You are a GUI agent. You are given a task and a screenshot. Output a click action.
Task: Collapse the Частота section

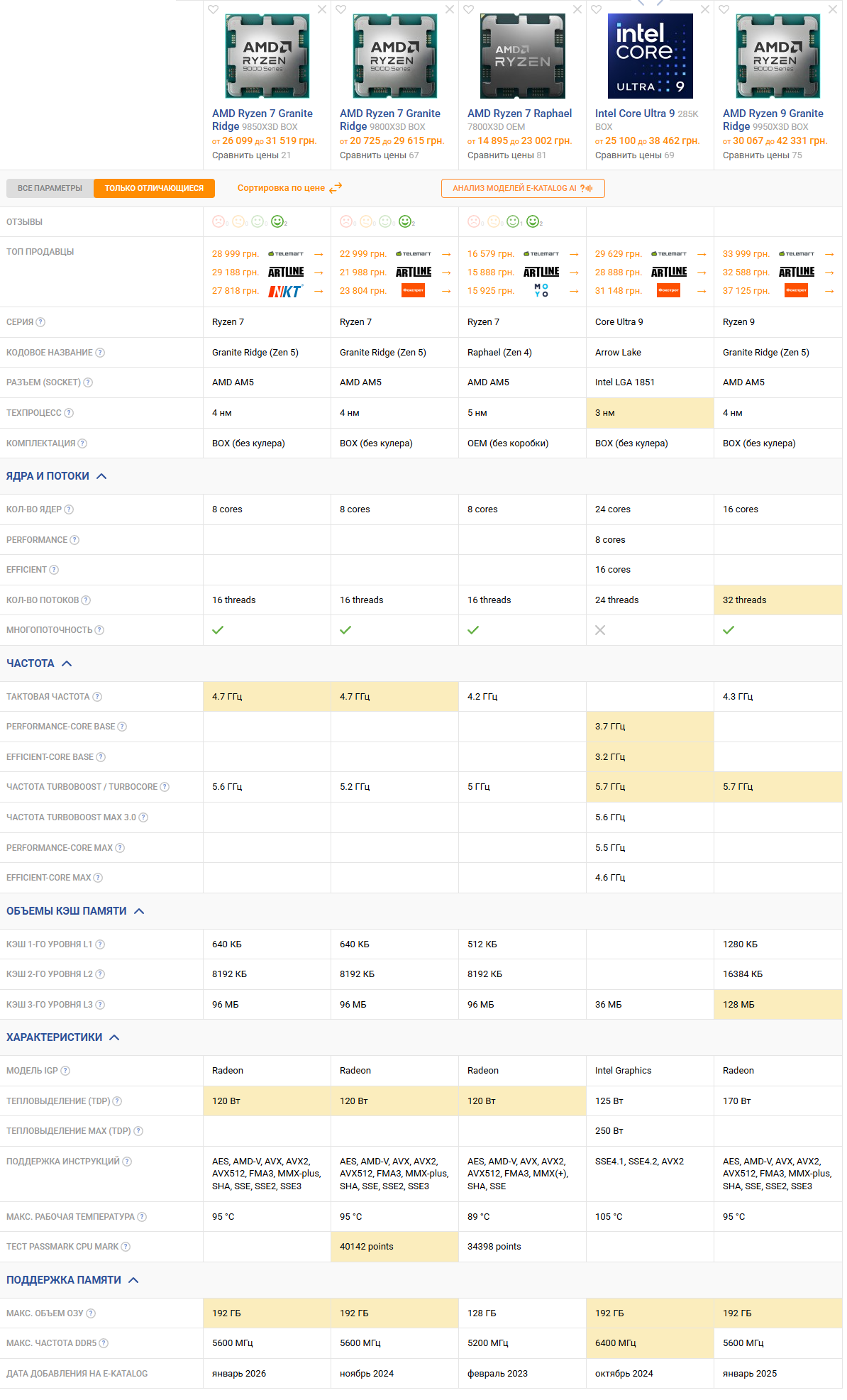(39, 663)
